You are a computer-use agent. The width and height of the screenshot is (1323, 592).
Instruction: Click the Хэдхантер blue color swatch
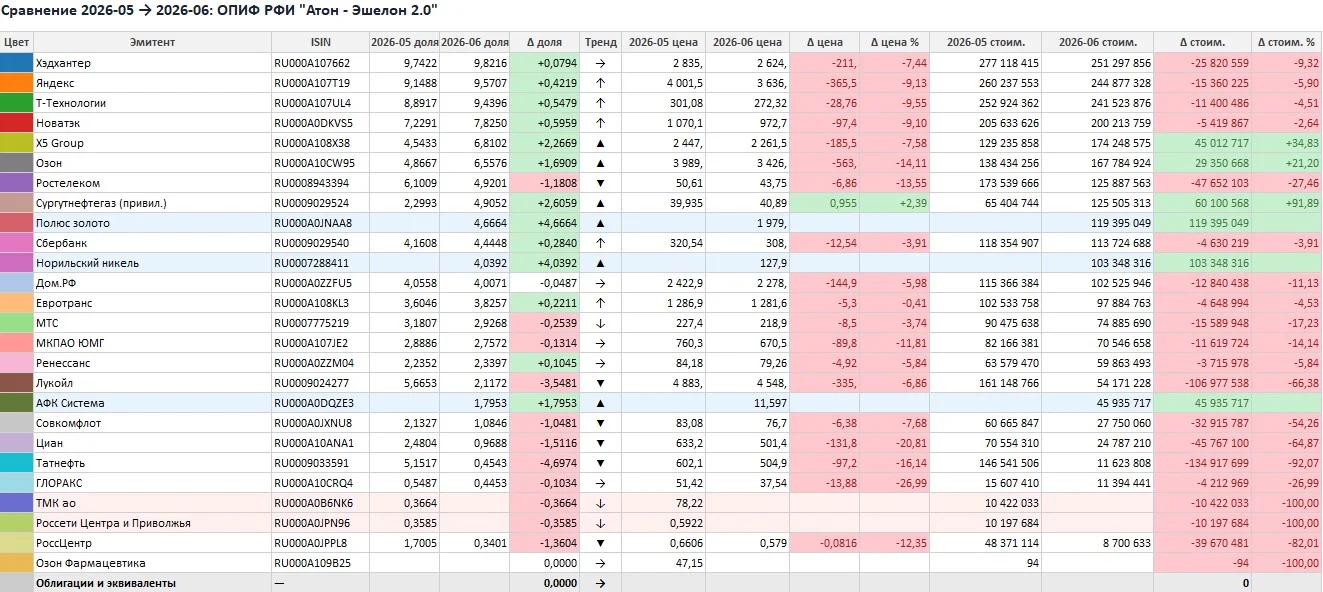click(x=17, y=63)
